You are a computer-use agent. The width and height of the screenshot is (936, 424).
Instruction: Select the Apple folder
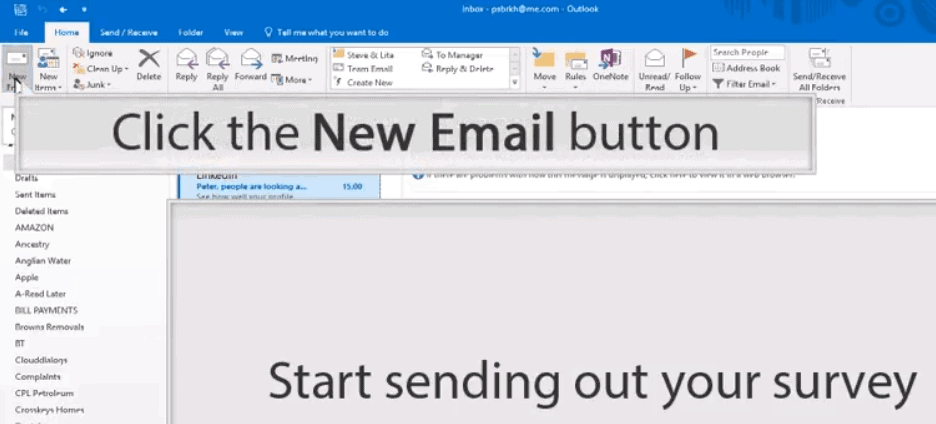(27, 277)
